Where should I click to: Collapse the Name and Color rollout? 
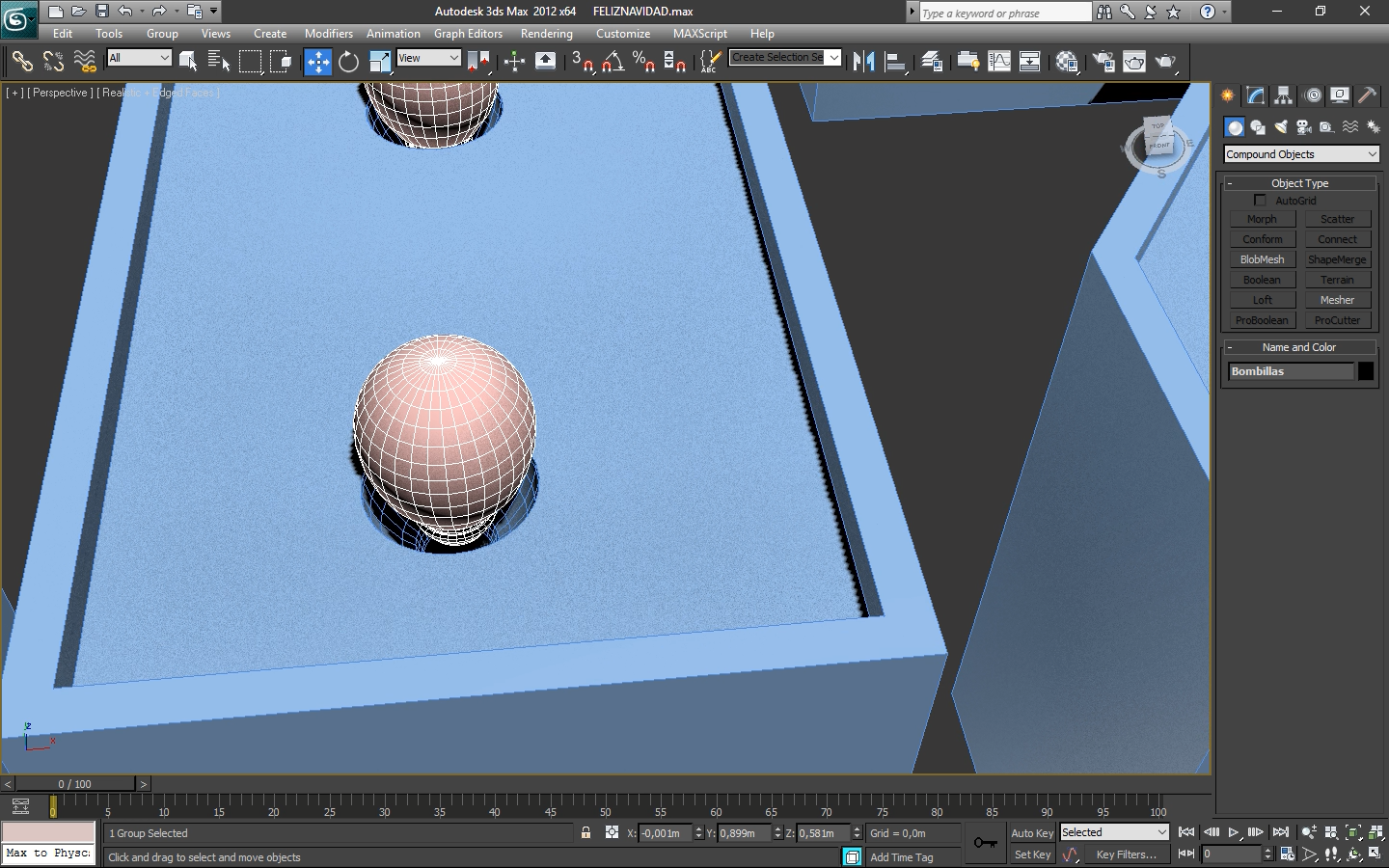(1299, 347)
